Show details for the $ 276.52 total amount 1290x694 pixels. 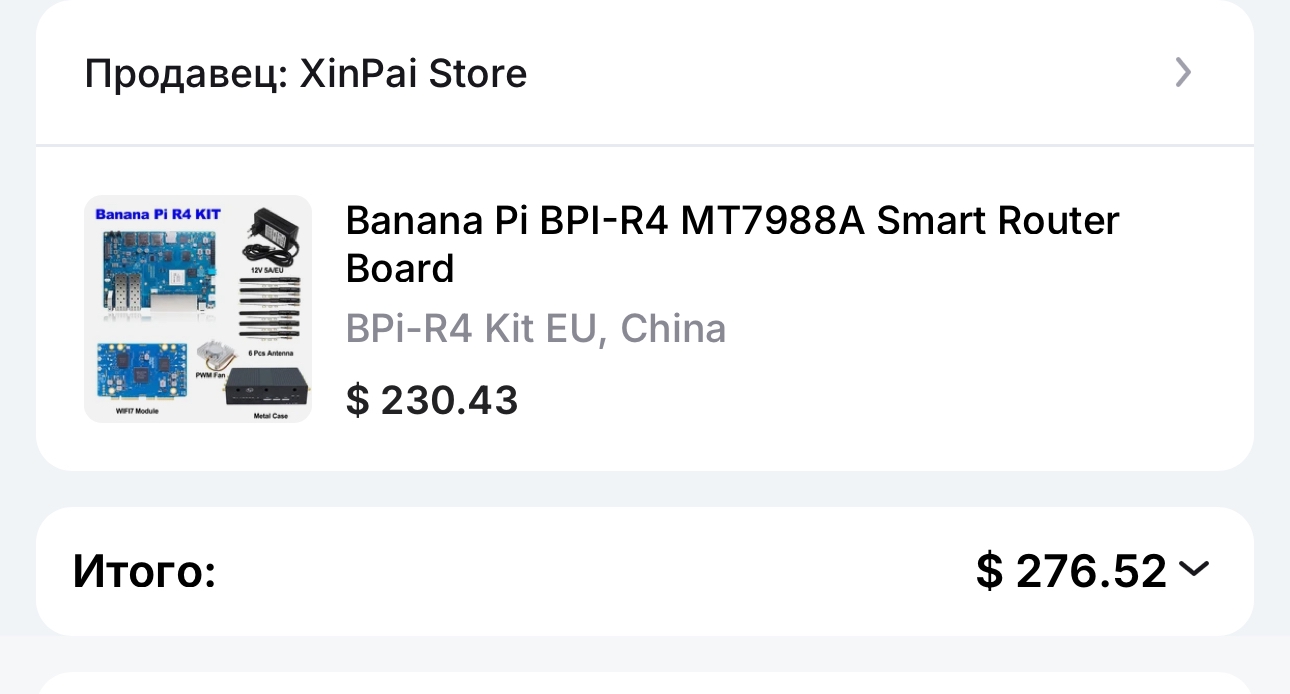point(1071,571)
